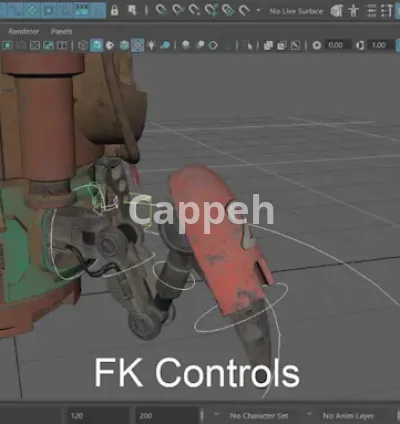This screenshot has width=400, height=424.
Task: Toggle multisample anti-aliasing ring icon
Action: 213,45
